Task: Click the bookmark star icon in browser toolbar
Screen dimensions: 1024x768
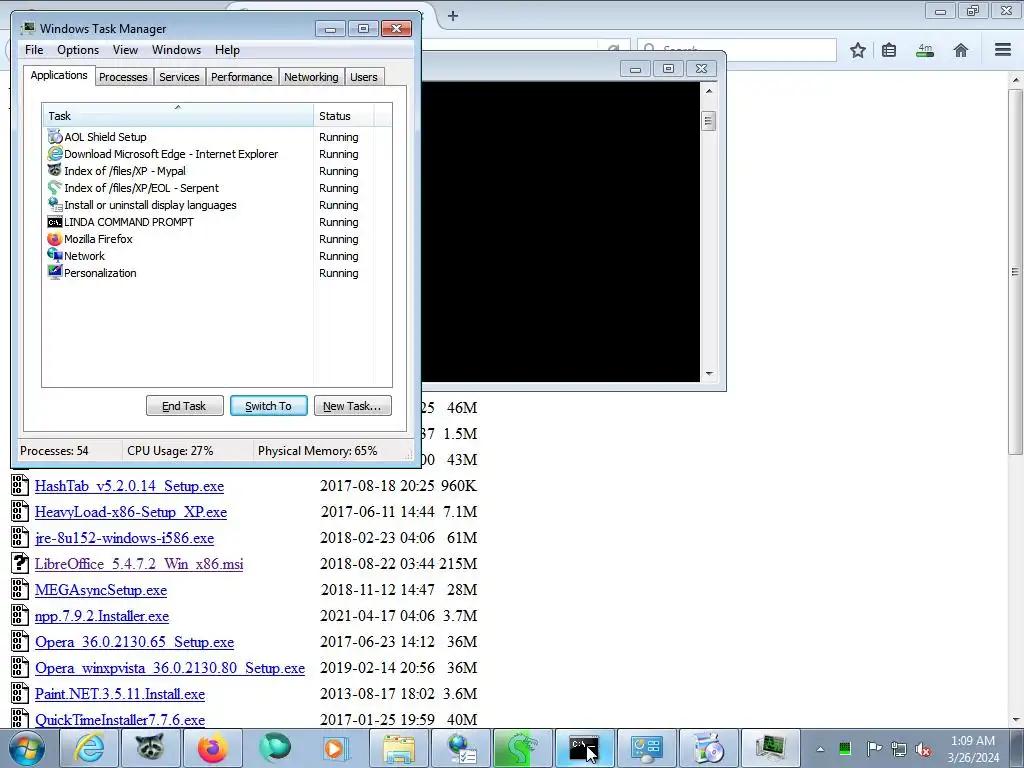Action: click(x=857, y=50)
